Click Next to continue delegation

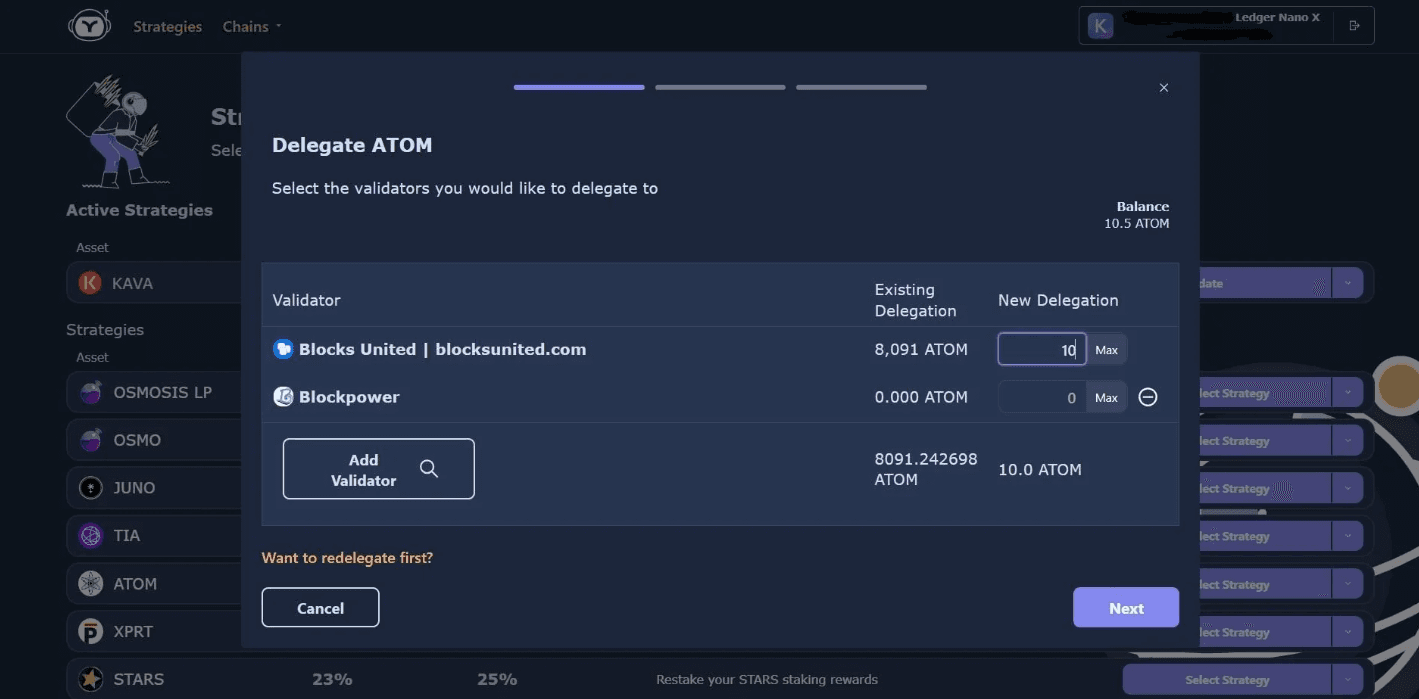tap(1126, 608)
